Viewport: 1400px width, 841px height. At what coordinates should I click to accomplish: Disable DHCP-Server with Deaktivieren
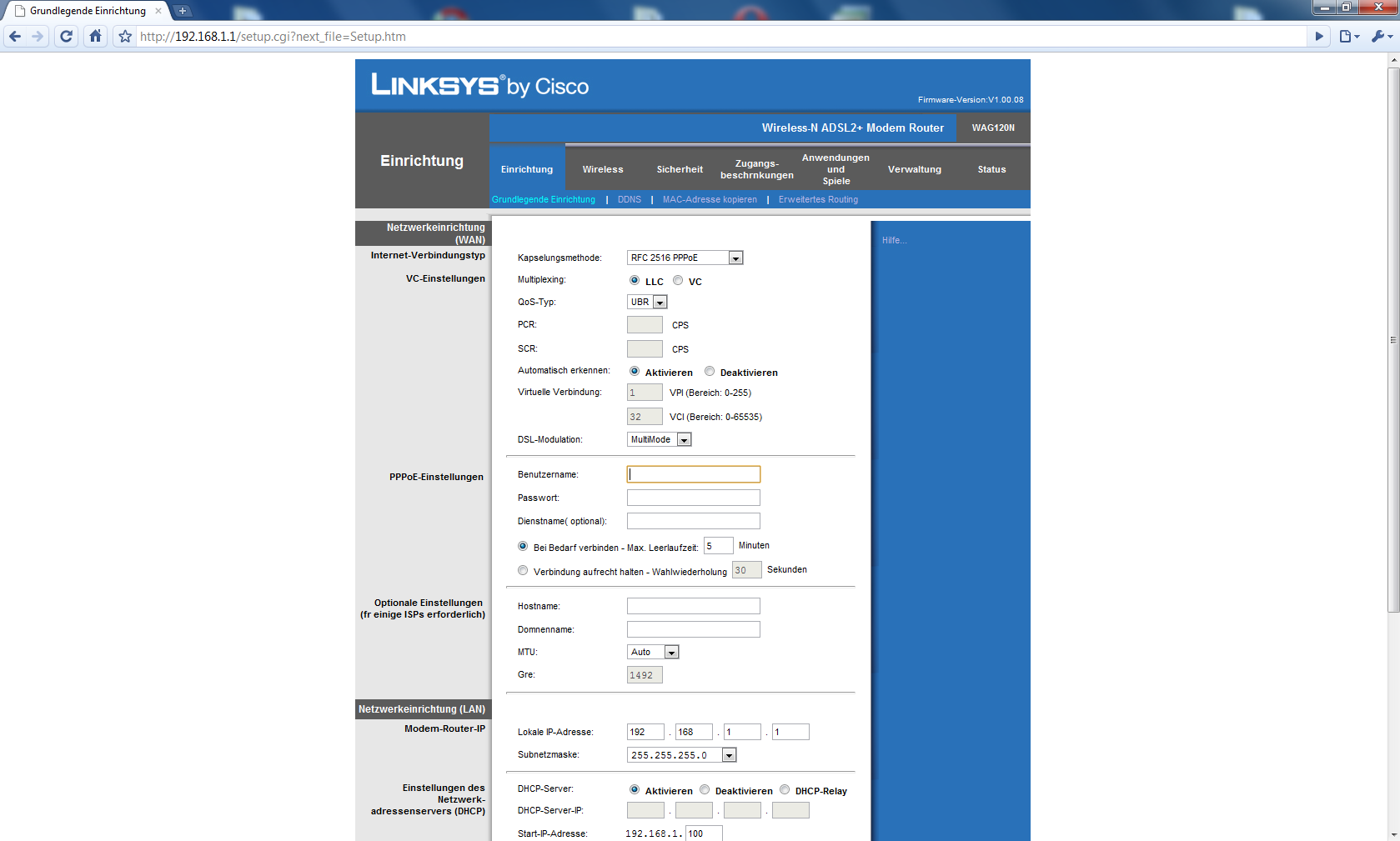pyautogui.click(x=705, y=790)
